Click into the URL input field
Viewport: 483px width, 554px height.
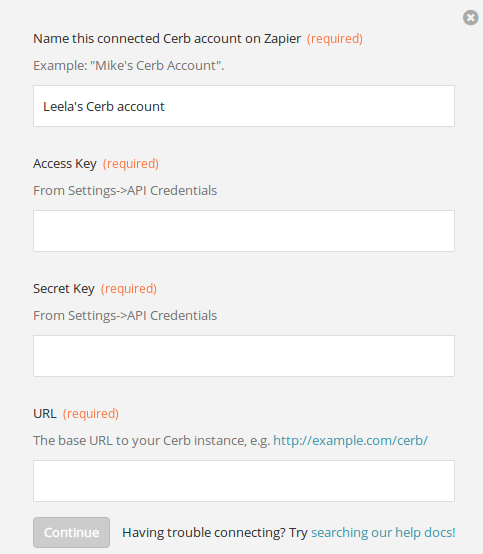pyautogui.click(x=244, y=481)
